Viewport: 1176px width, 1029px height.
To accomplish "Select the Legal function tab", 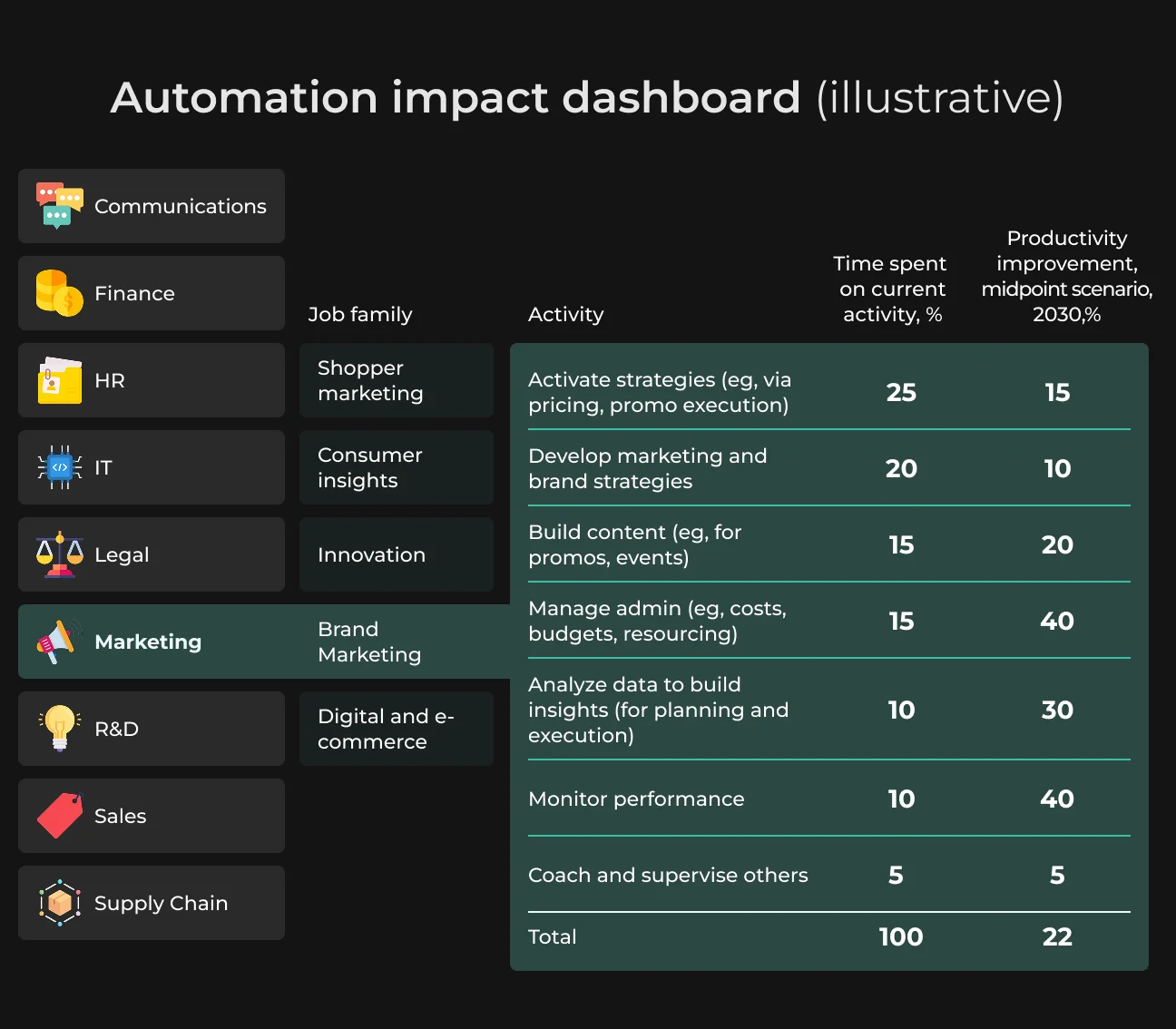I will pyautogui.click(x=152, y=554).
